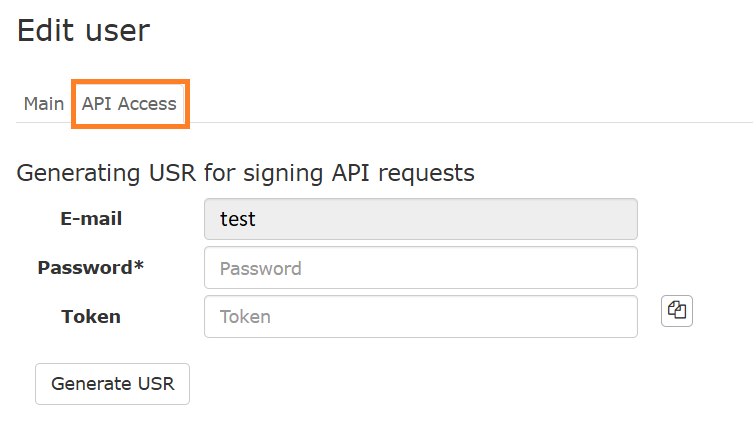
Task: Open the API Access tab
Action: pos(129,104)
